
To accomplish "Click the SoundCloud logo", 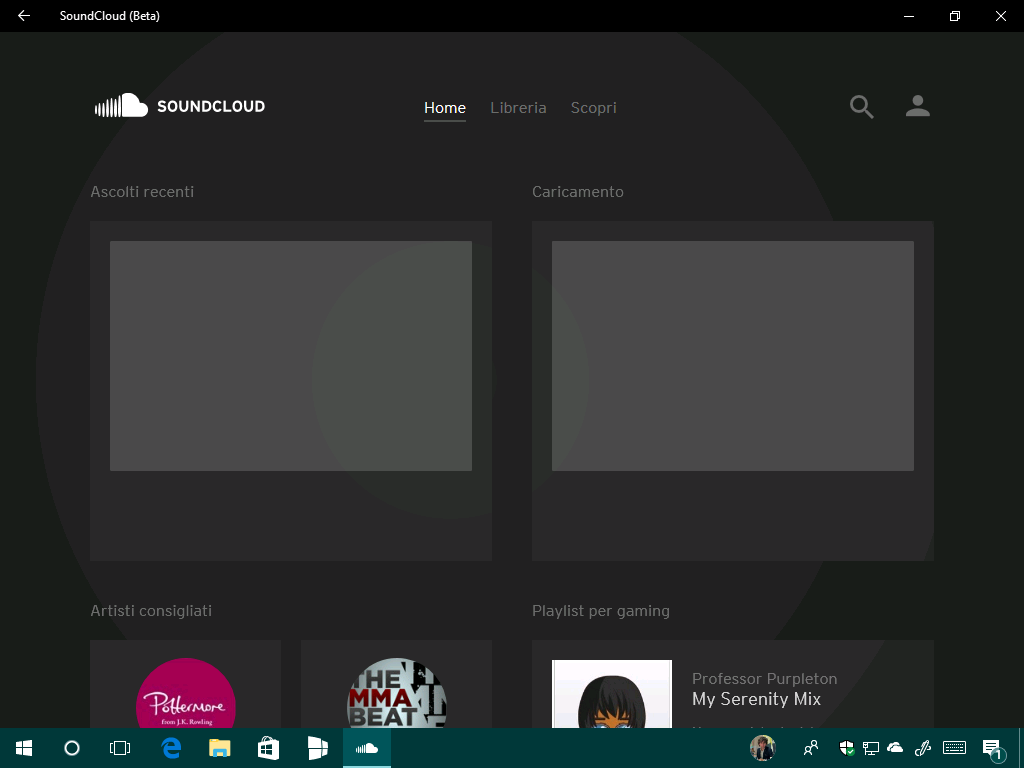I will (180, 106).
